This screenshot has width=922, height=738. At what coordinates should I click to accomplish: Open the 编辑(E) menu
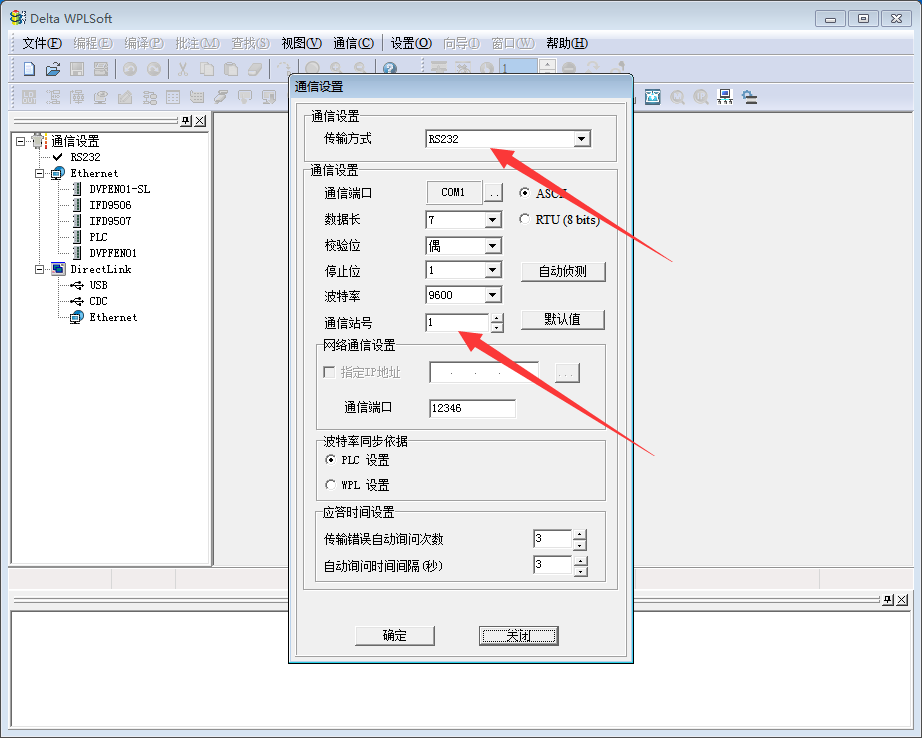coord(93,43)
